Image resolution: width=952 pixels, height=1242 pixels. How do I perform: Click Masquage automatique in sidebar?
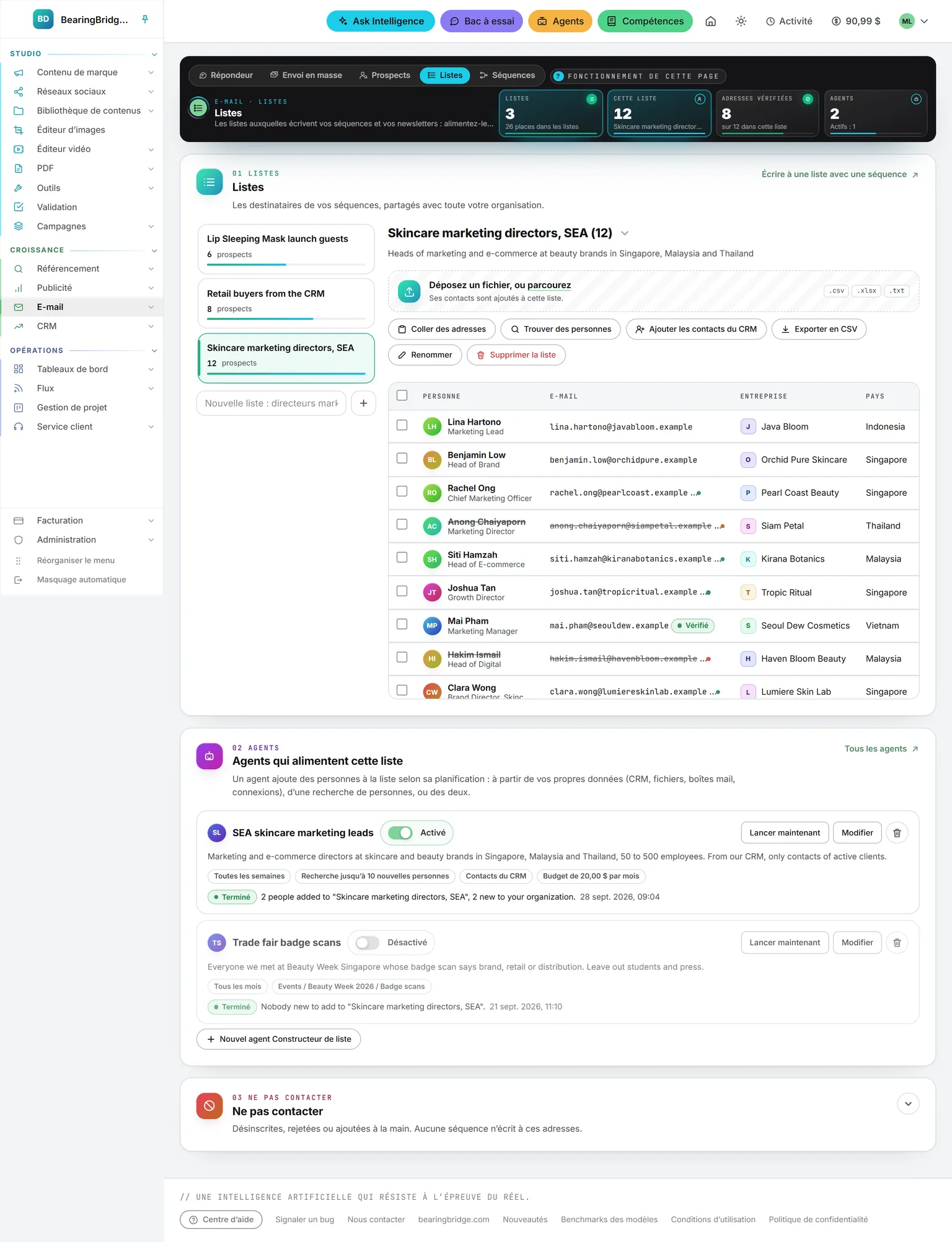pos(81,579)
